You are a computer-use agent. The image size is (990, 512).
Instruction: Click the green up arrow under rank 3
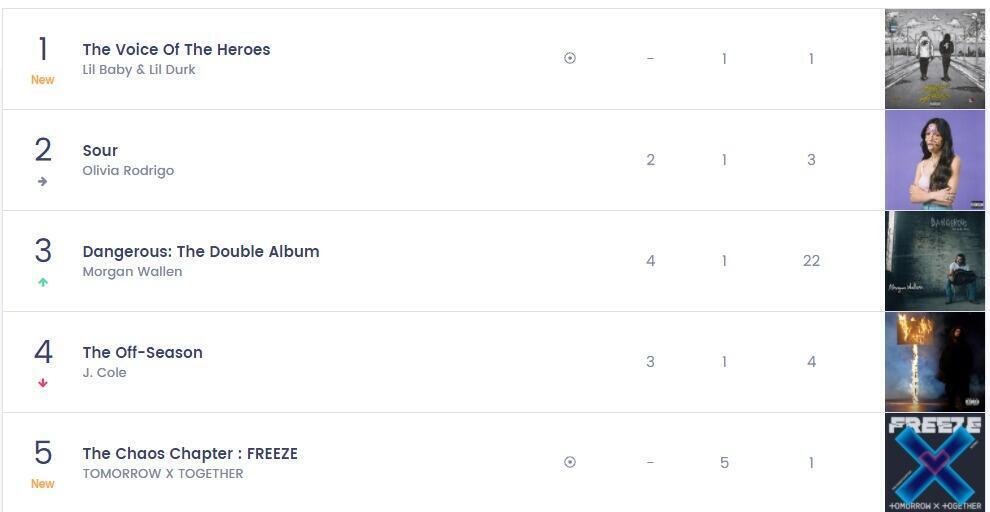coord(42,282)
